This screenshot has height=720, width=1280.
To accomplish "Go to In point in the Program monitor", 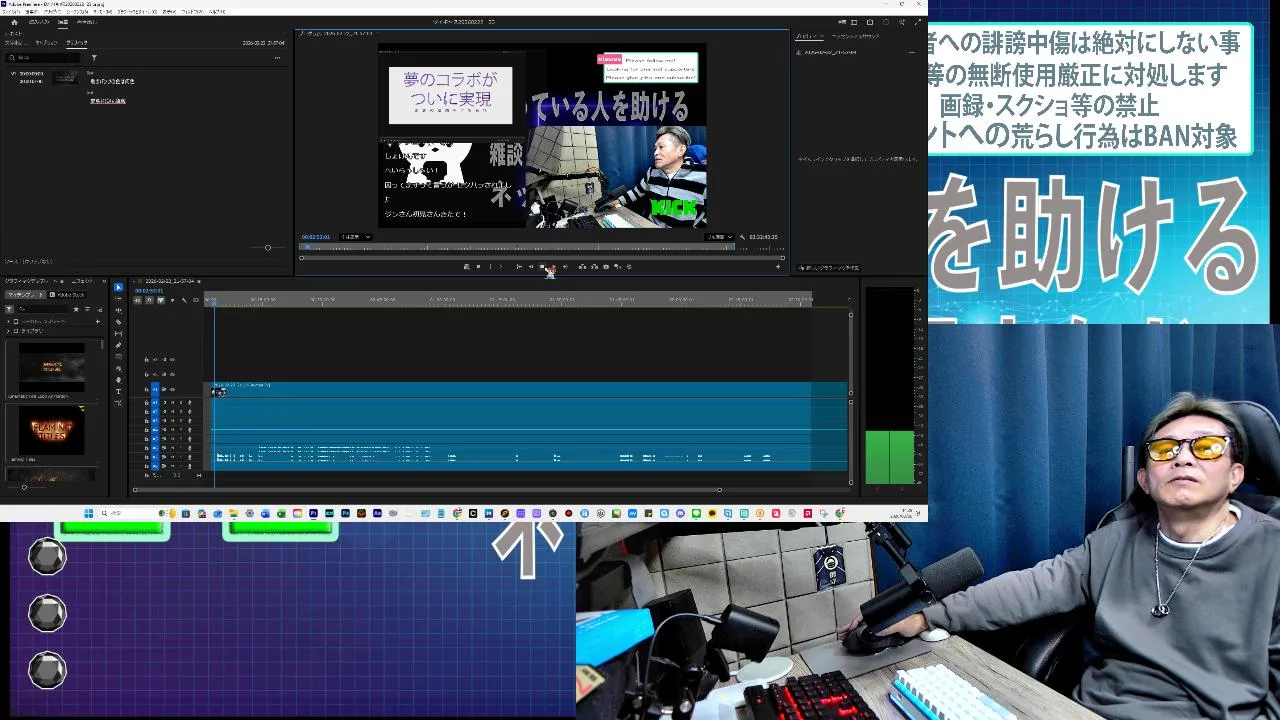I will point(519,267).
